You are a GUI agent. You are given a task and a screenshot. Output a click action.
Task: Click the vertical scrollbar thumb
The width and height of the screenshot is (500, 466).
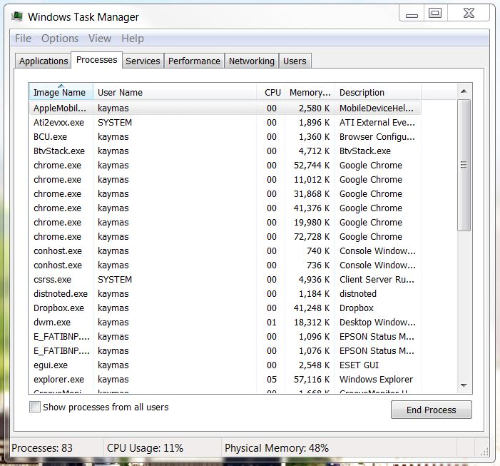(x=464, y=165)
